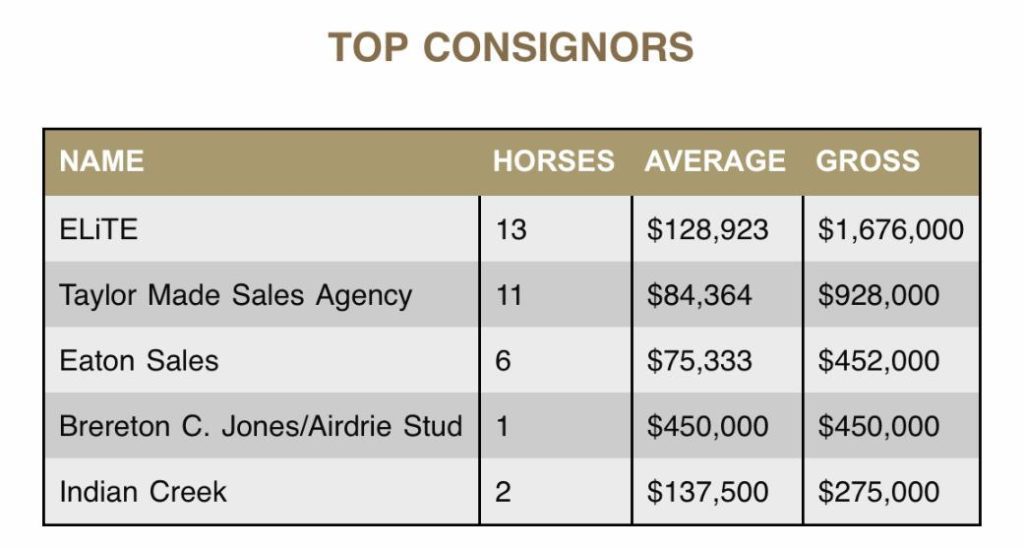
Task: Click the TOP CONSIGNORS title
Action: point(511,47)
